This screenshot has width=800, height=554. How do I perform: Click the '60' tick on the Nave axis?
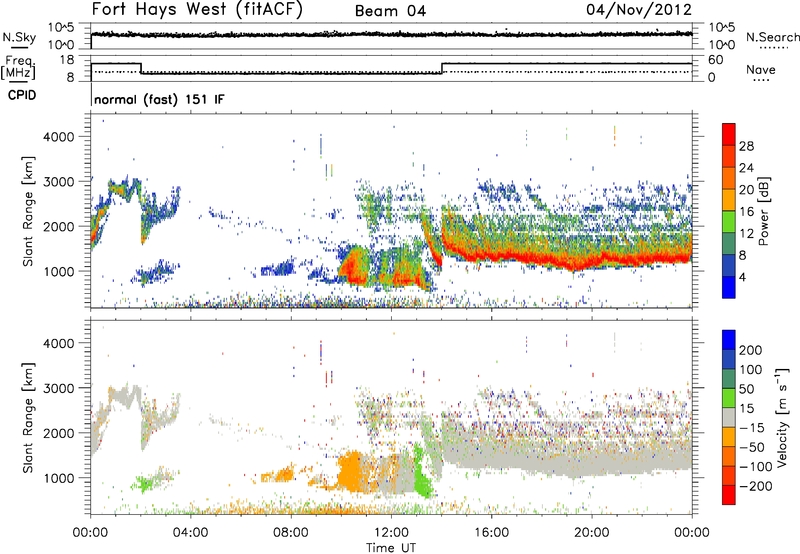point(716,60)
